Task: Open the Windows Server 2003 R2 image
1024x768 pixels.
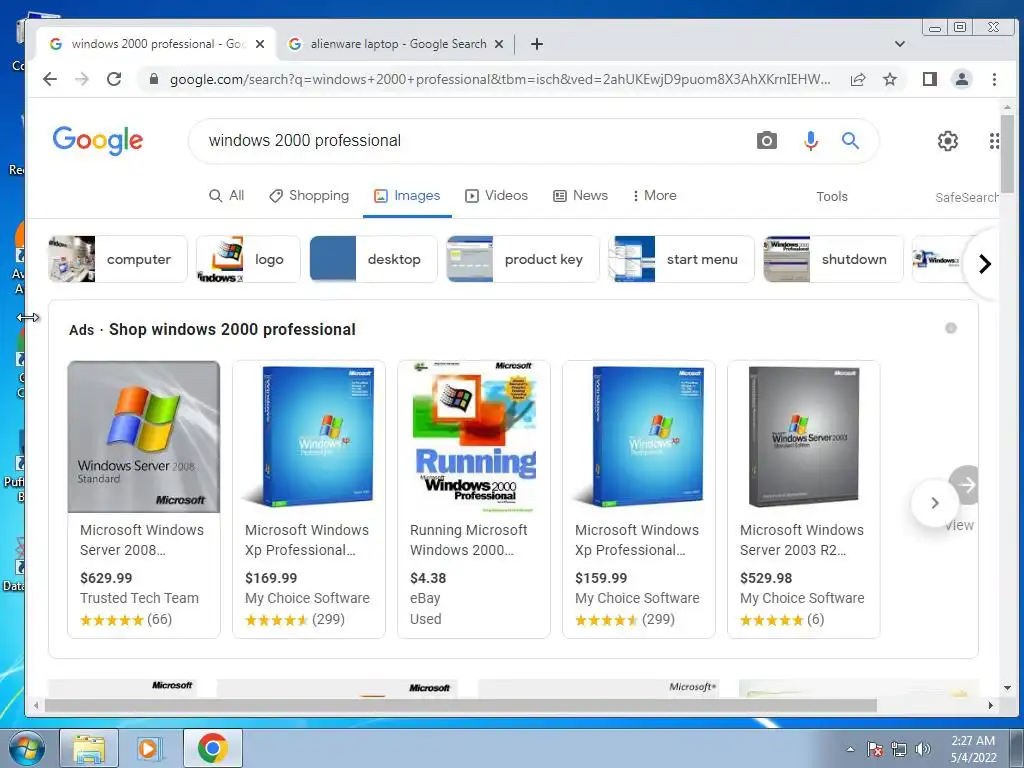Action: 804,437
